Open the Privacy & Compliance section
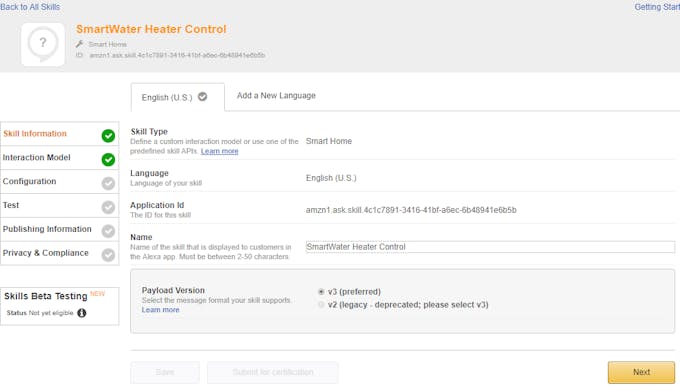This screenshot has width=680, height=388. coord(59,253)
